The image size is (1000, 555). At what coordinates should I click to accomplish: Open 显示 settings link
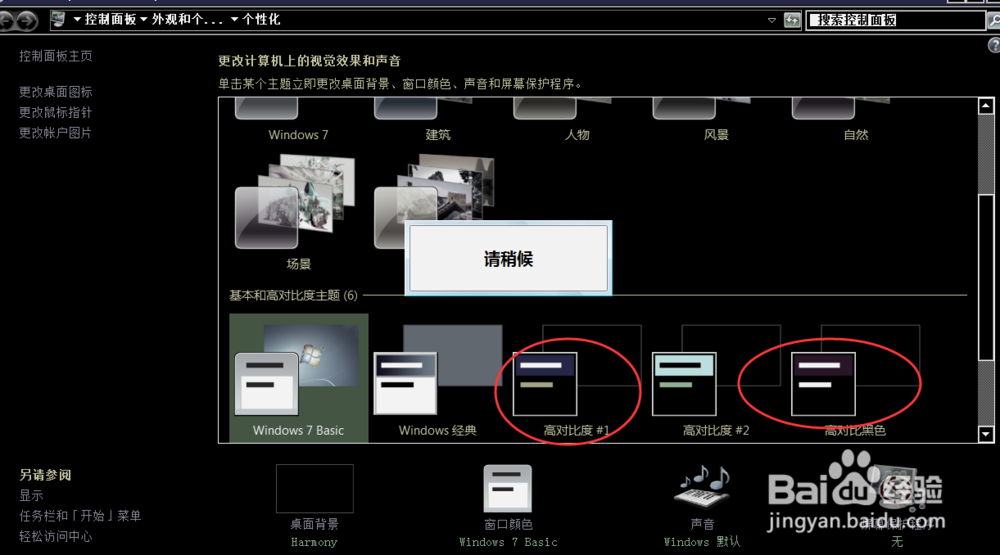point(31,495)
